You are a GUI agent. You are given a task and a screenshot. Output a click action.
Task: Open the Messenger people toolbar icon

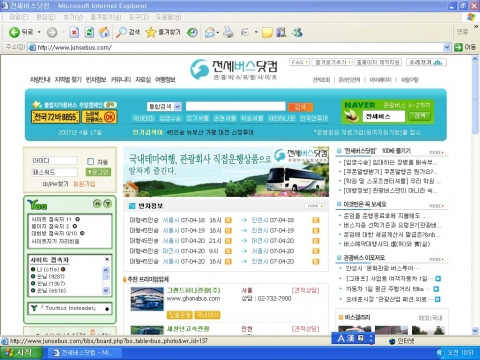click(297, 32)
